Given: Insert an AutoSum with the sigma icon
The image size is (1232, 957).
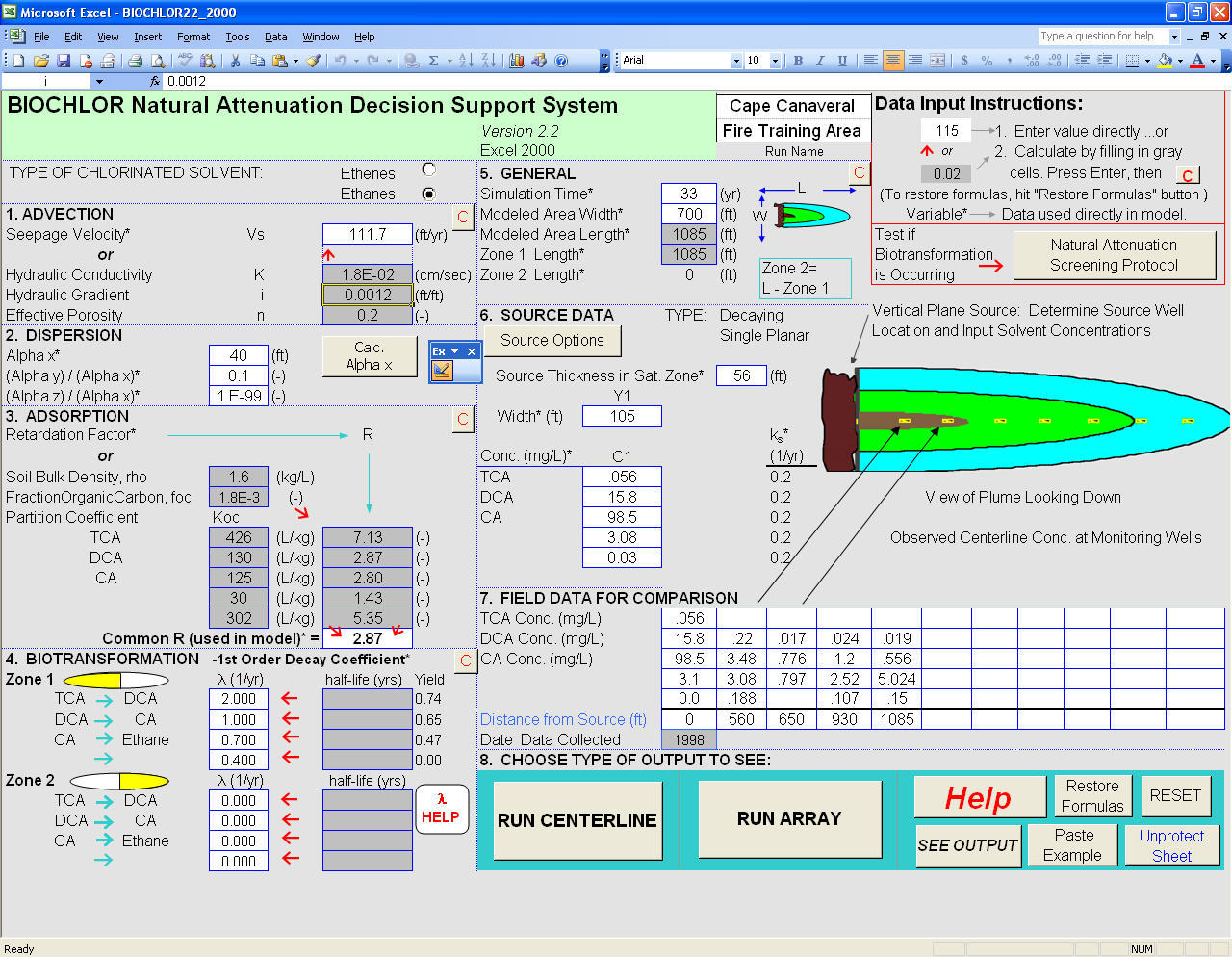Looking at the screenshot, I should pos(433,61).
